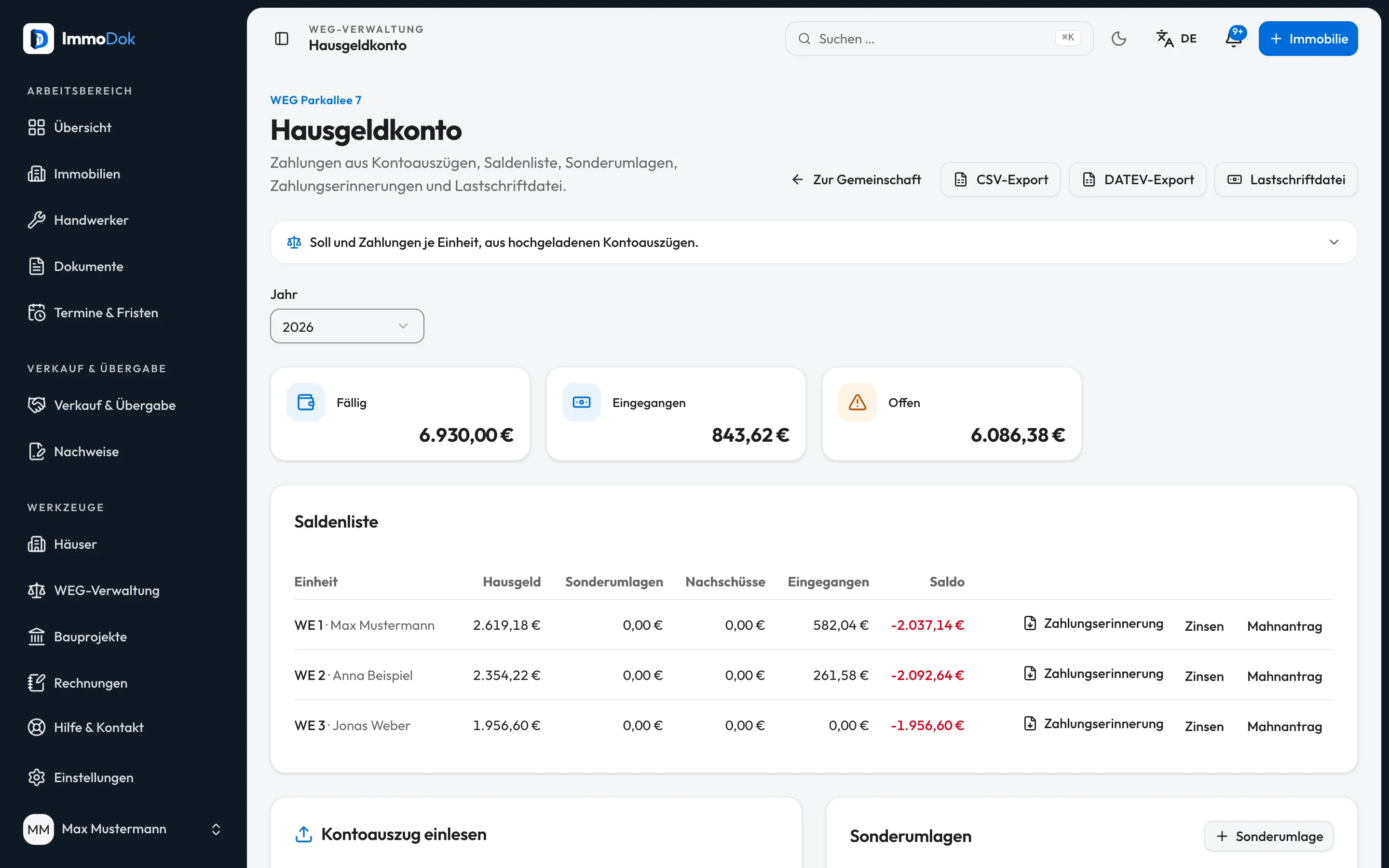Click Zahlungserinnerung for WE 1 Max Mustermann
Image resolution: width=1389 pixels, height=868 pixels.
[1093, 624]
